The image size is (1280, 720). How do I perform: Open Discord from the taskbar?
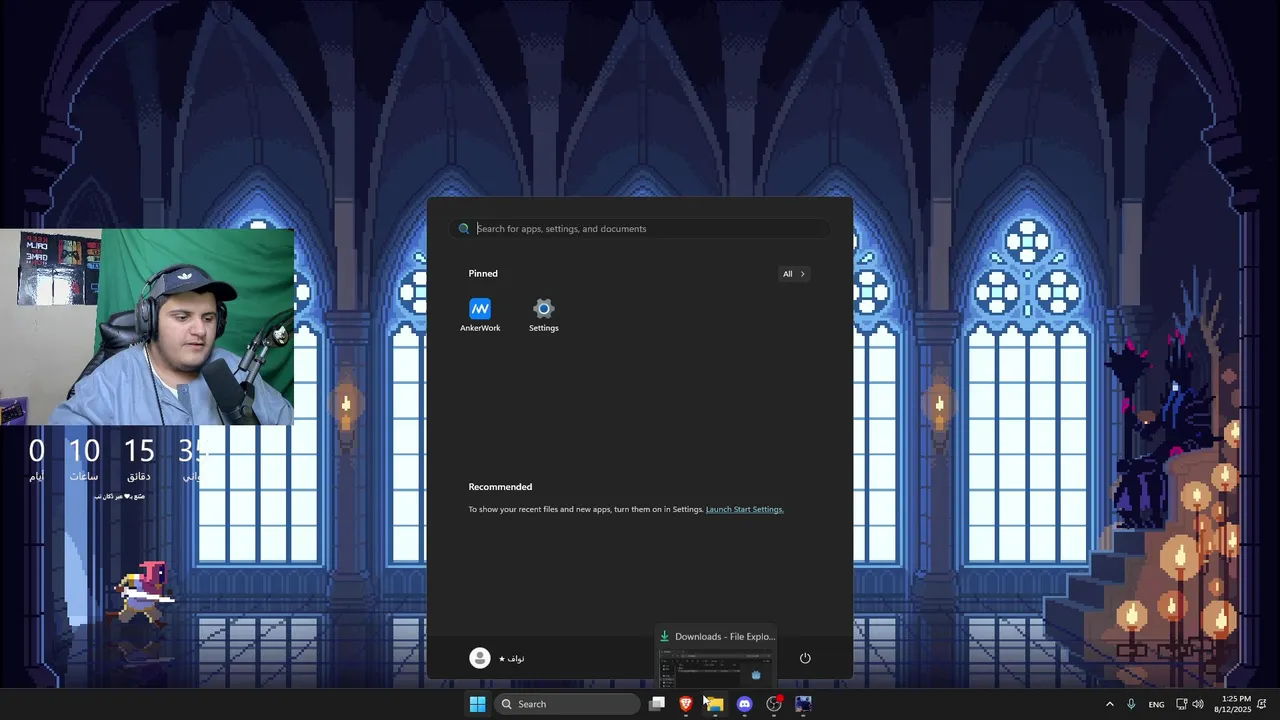[744, 704]
